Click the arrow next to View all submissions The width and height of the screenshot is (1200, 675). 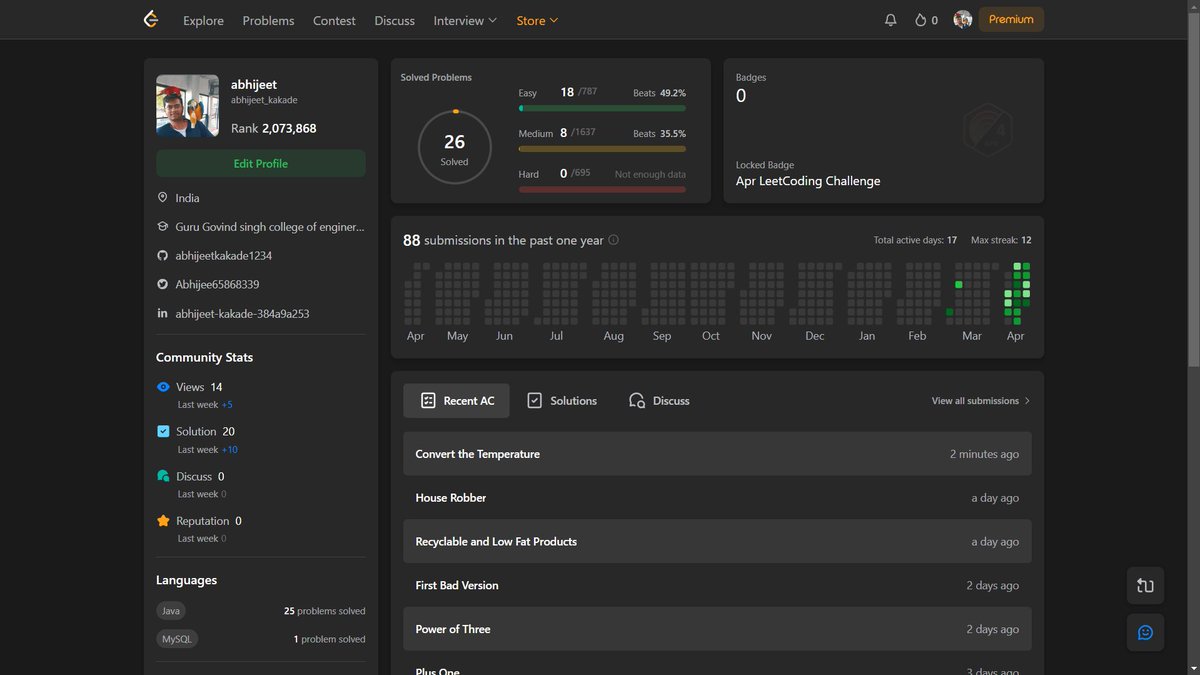1027,401
